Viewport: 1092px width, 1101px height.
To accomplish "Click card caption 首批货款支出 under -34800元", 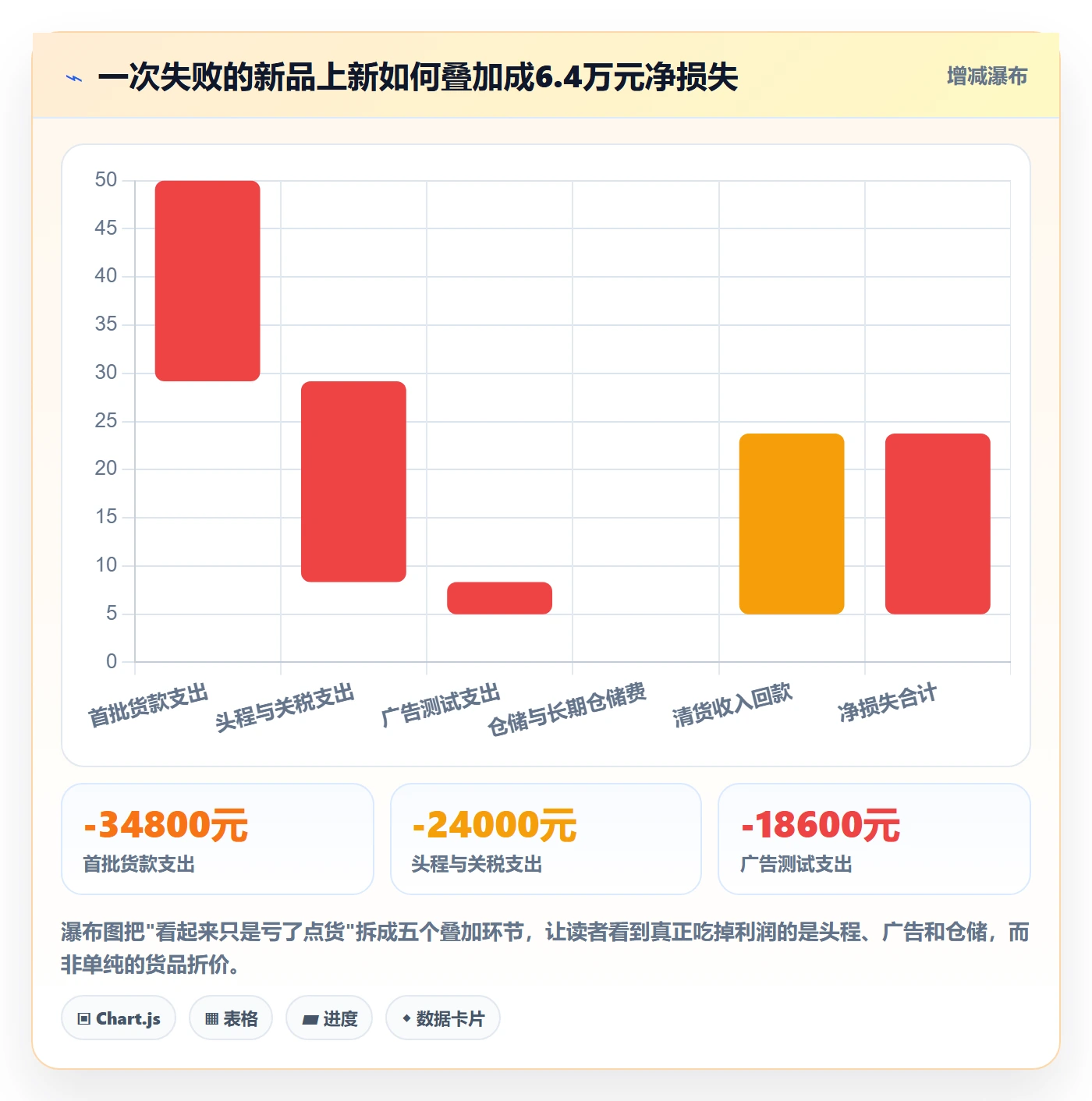I will [139, 865].
